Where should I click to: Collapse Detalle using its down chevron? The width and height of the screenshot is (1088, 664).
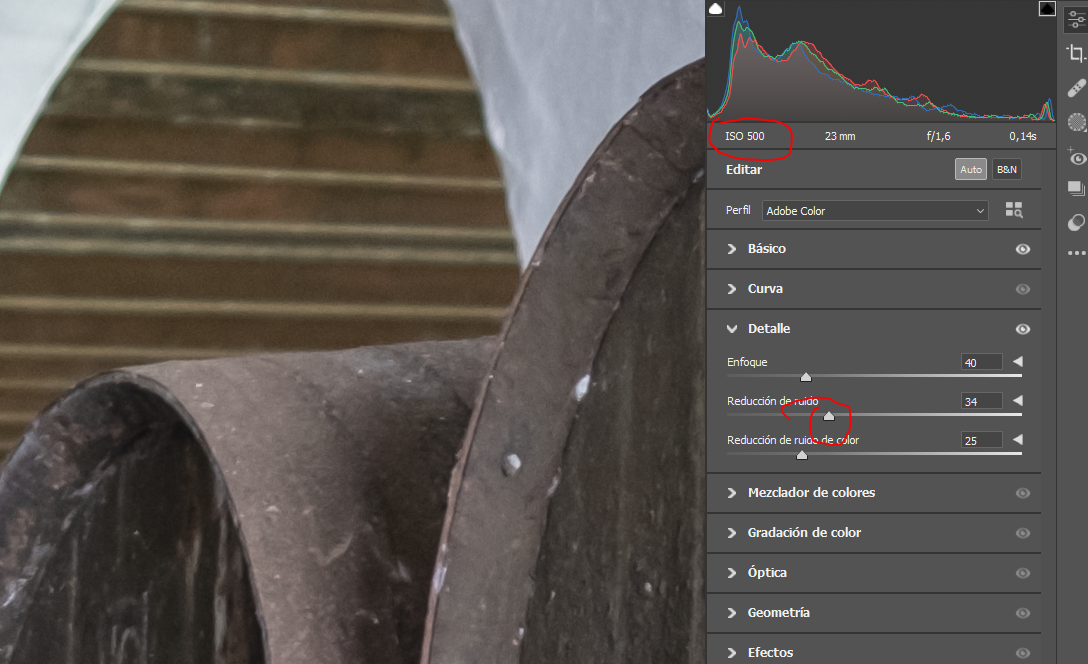click(x=731, y=329)
